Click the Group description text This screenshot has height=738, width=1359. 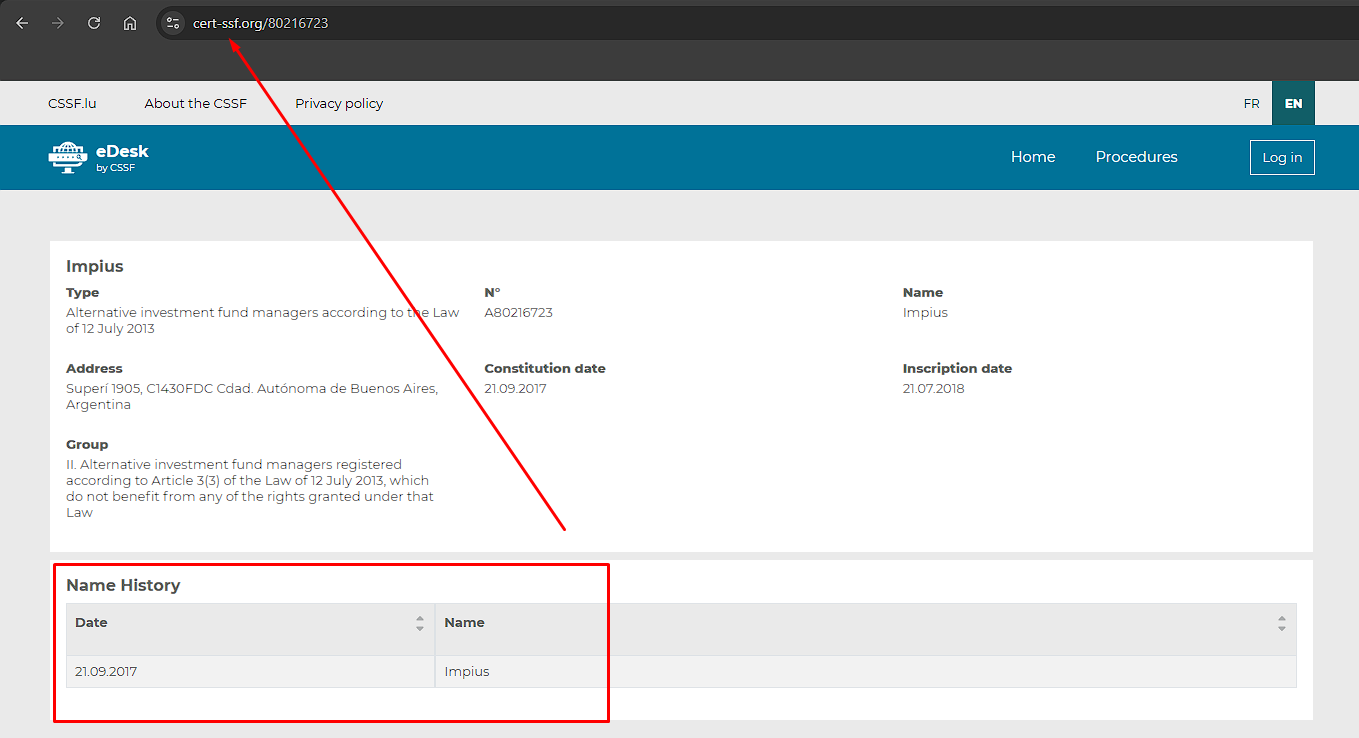pos(250,488)
